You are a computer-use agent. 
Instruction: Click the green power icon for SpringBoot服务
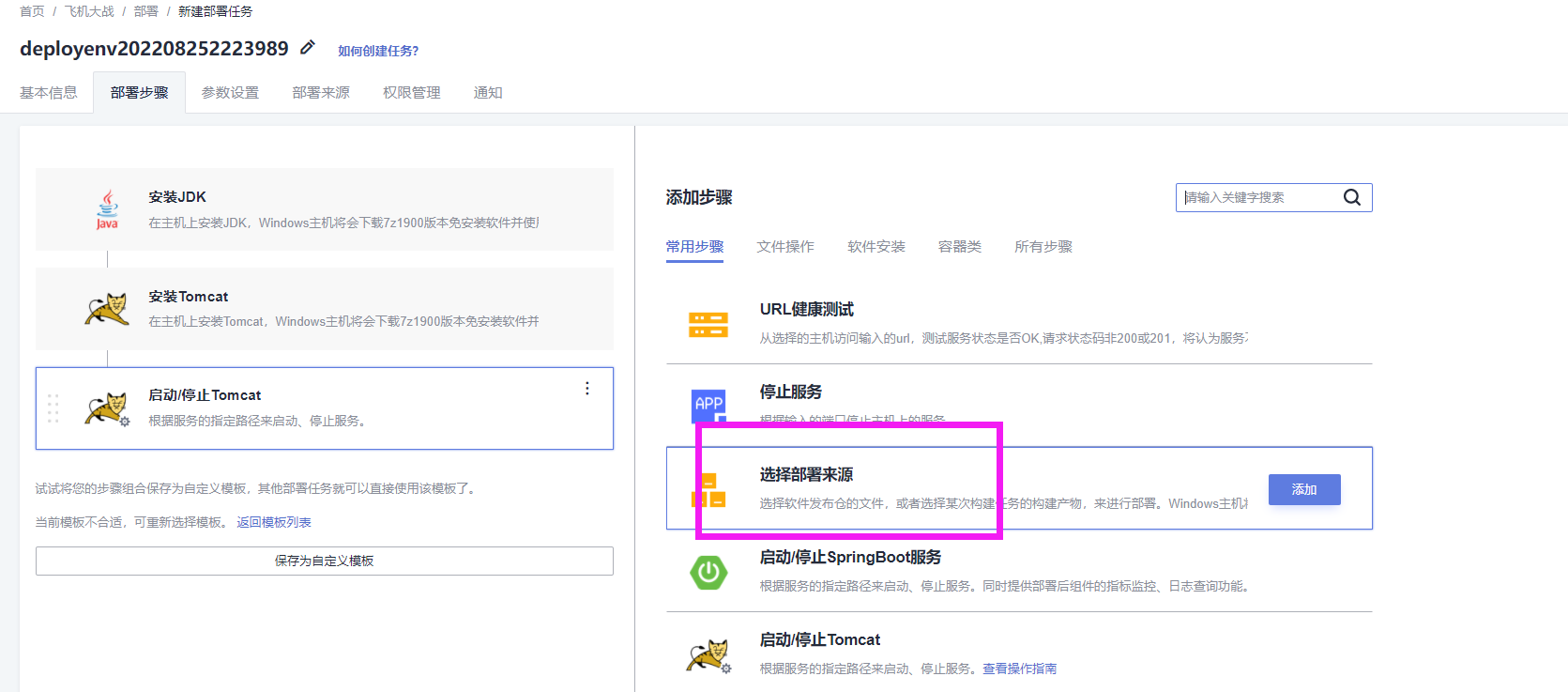point(708,572)
